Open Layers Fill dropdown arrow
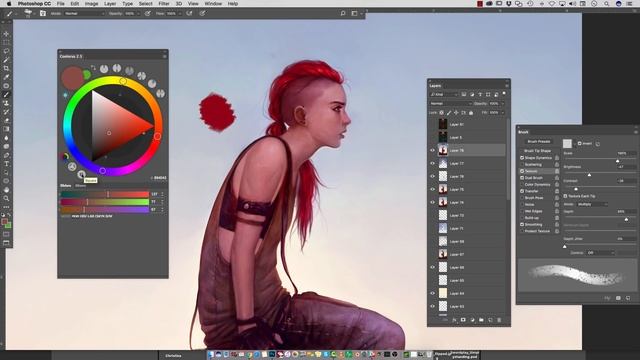640x360 pixels. click(x=502, y=113)
